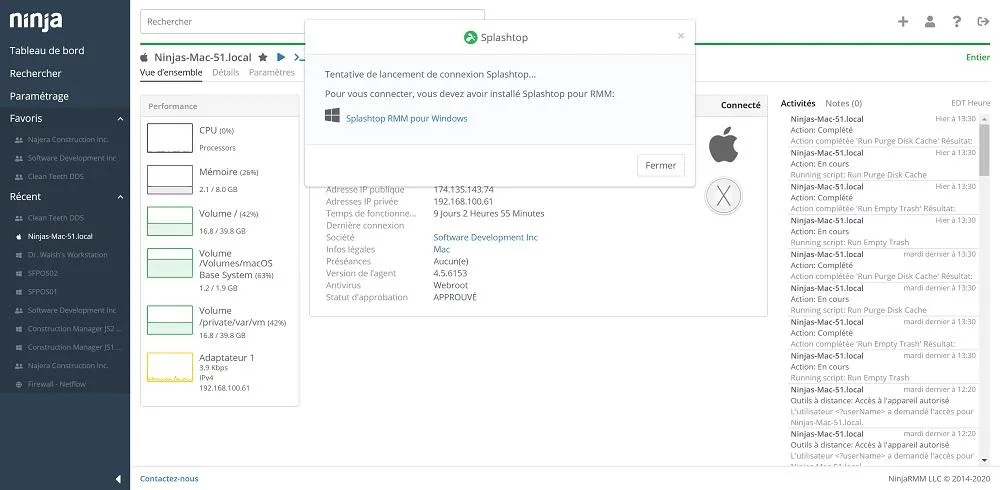Open Splashtop RMM pour Windows link
This screenshot has width=1000, height=490.
pyautogui.click(x=406, y=119)
